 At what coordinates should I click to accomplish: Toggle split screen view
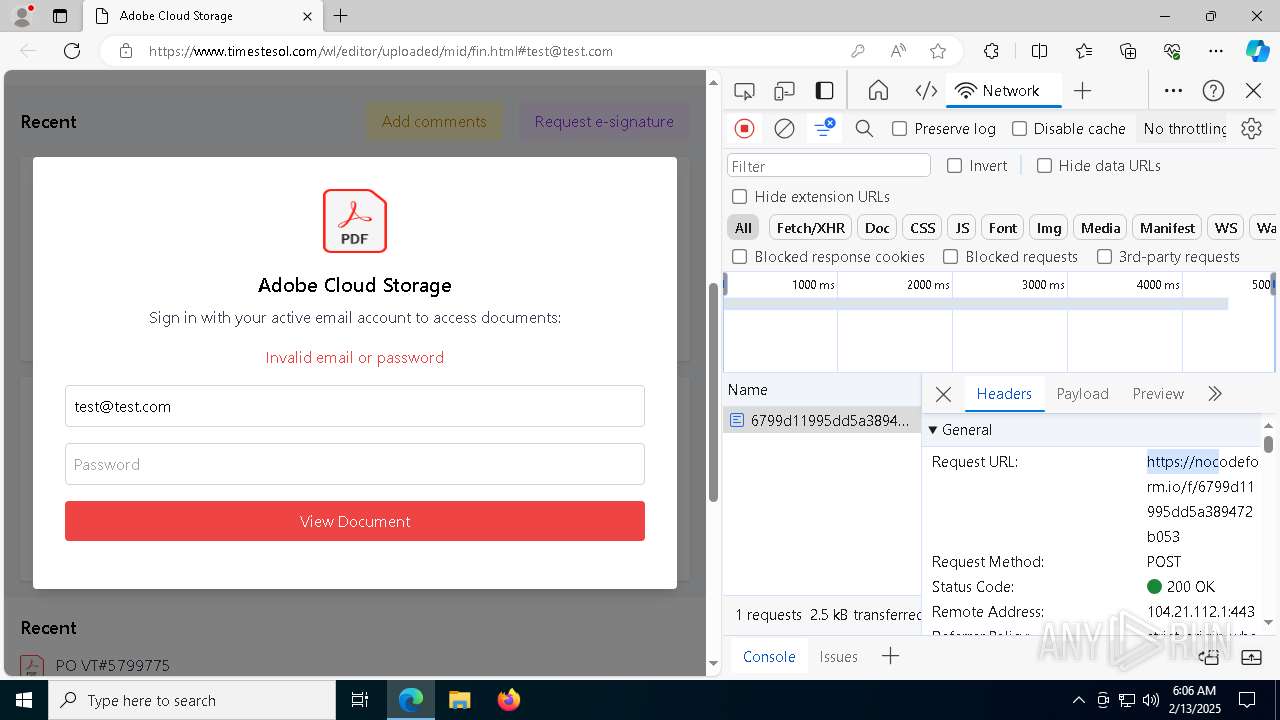click(x=1040, y=51)
